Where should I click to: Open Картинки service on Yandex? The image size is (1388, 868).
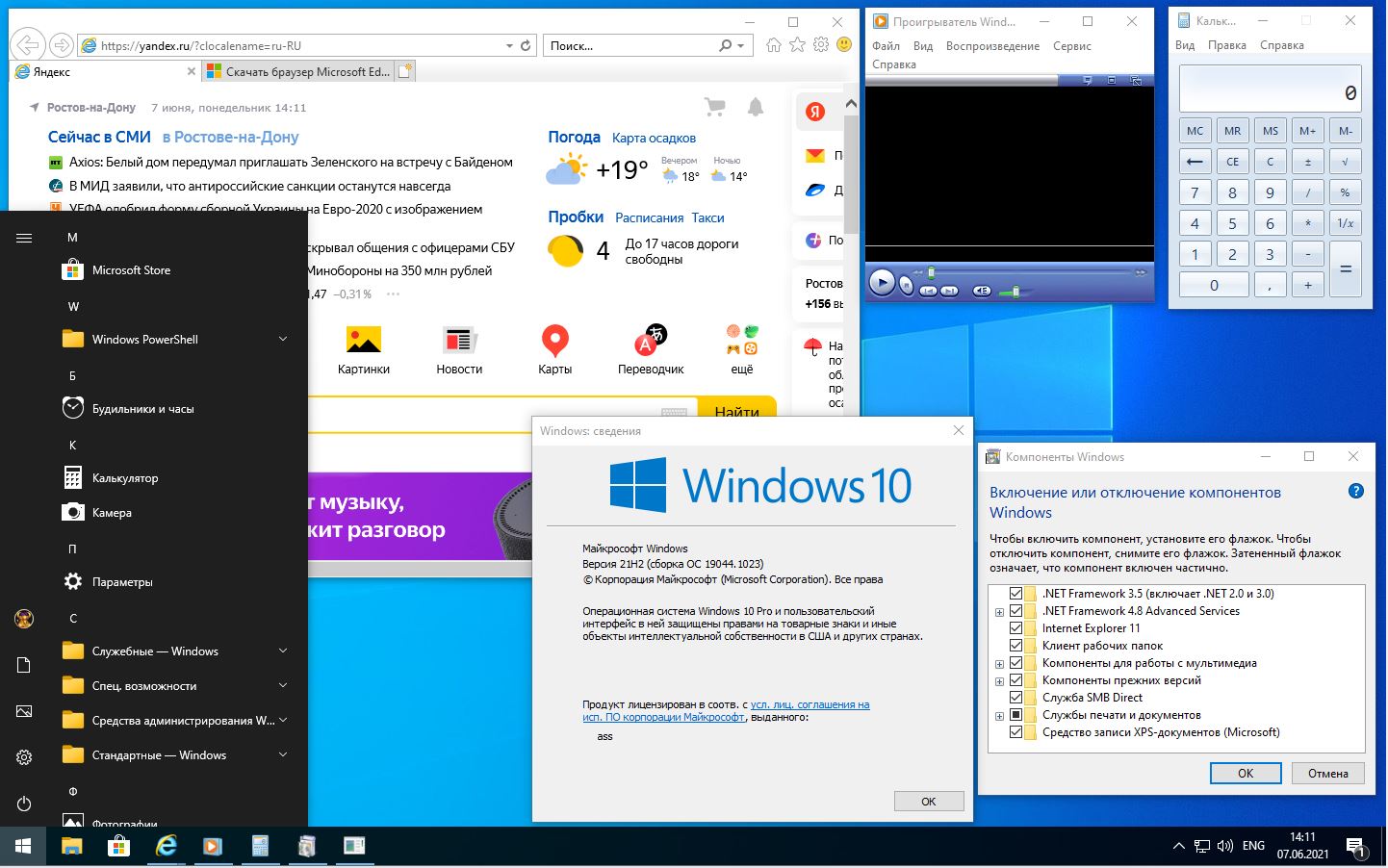pyautogui.click(x=364, y=350)
